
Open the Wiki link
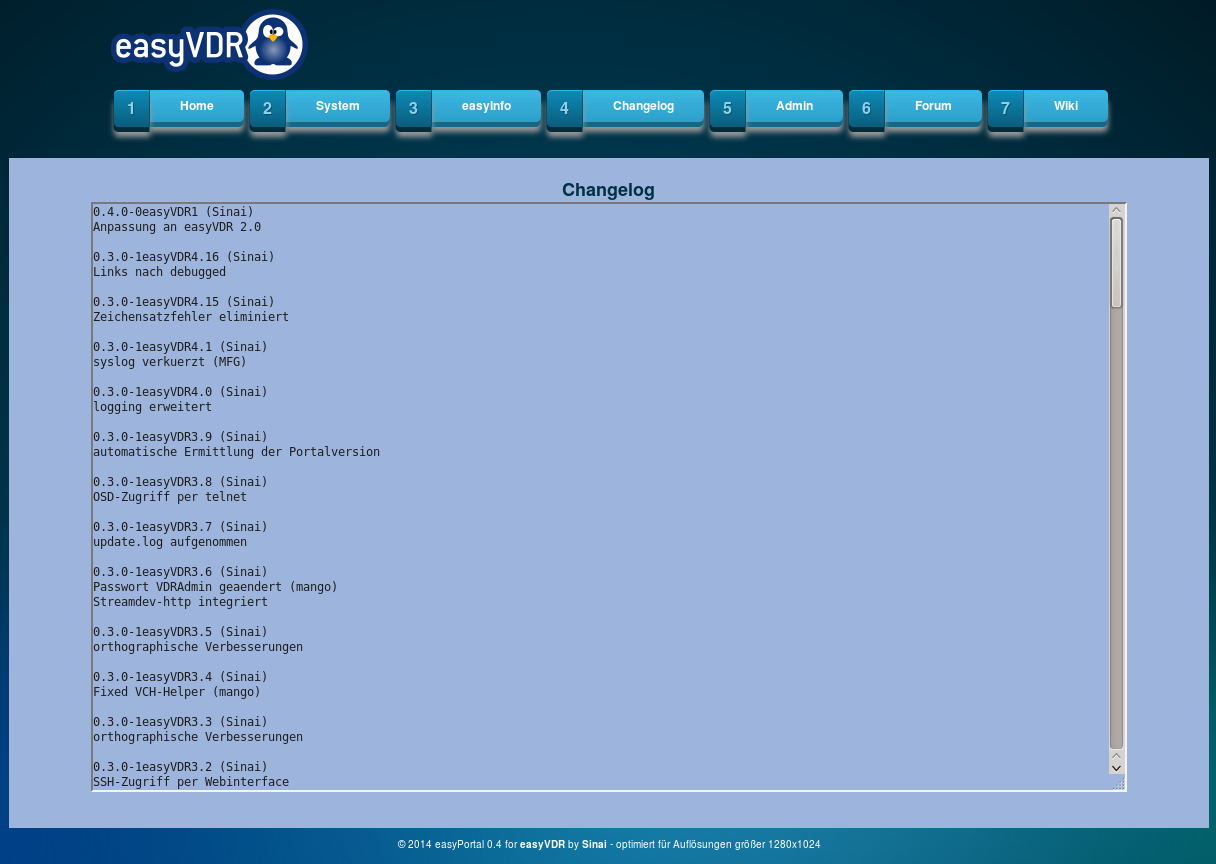(1066, 106)
